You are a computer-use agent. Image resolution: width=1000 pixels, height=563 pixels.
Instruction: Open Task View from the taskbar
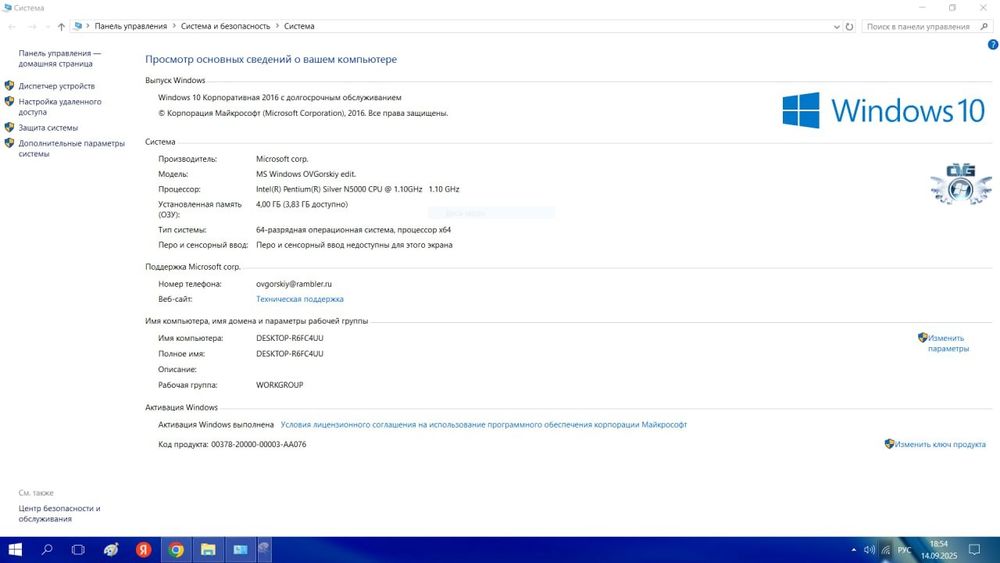pos(78,550)
